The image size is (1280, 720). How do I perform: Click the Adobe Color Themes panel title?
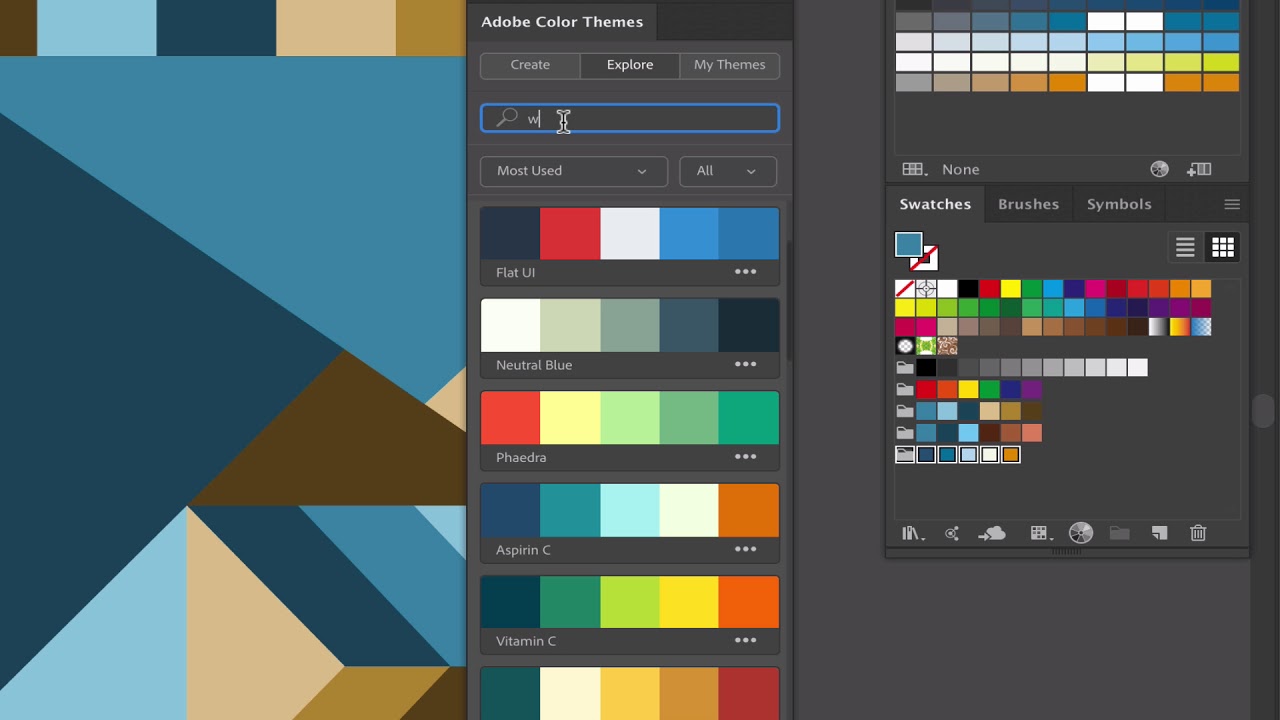562,22
